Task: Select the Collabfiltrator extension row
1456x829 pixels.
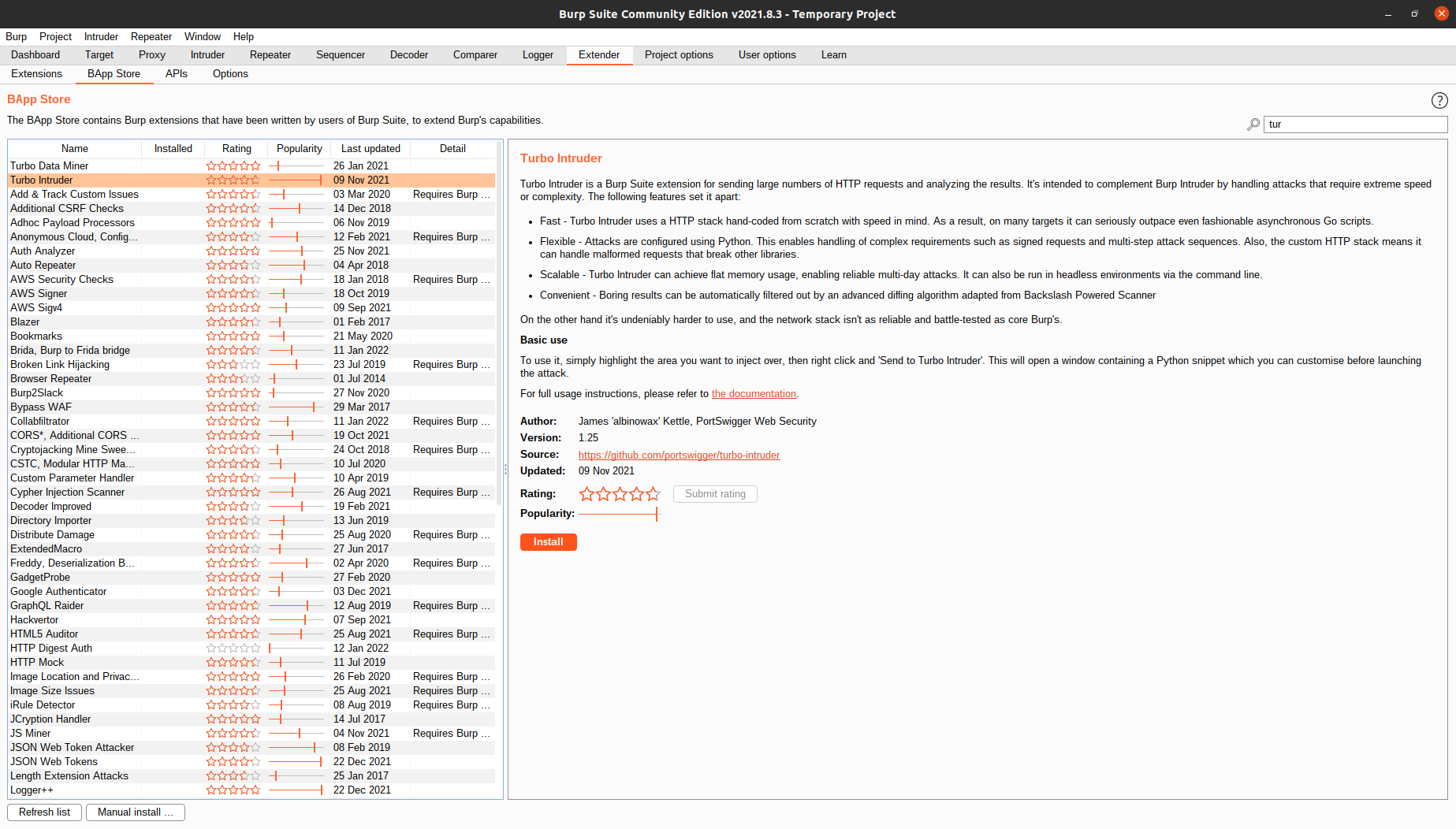Action: [251, 422]
